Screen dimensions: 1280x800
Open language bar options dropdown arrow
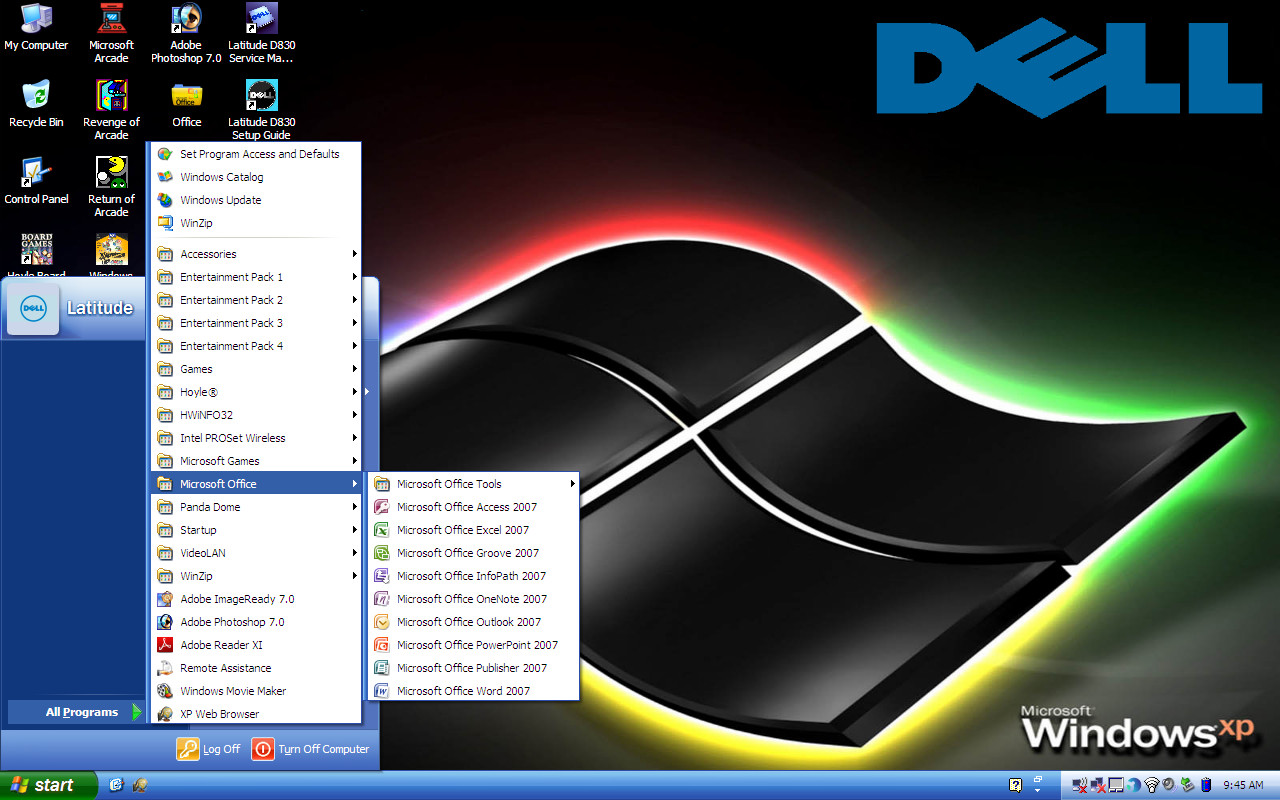tap(1038, 789)
